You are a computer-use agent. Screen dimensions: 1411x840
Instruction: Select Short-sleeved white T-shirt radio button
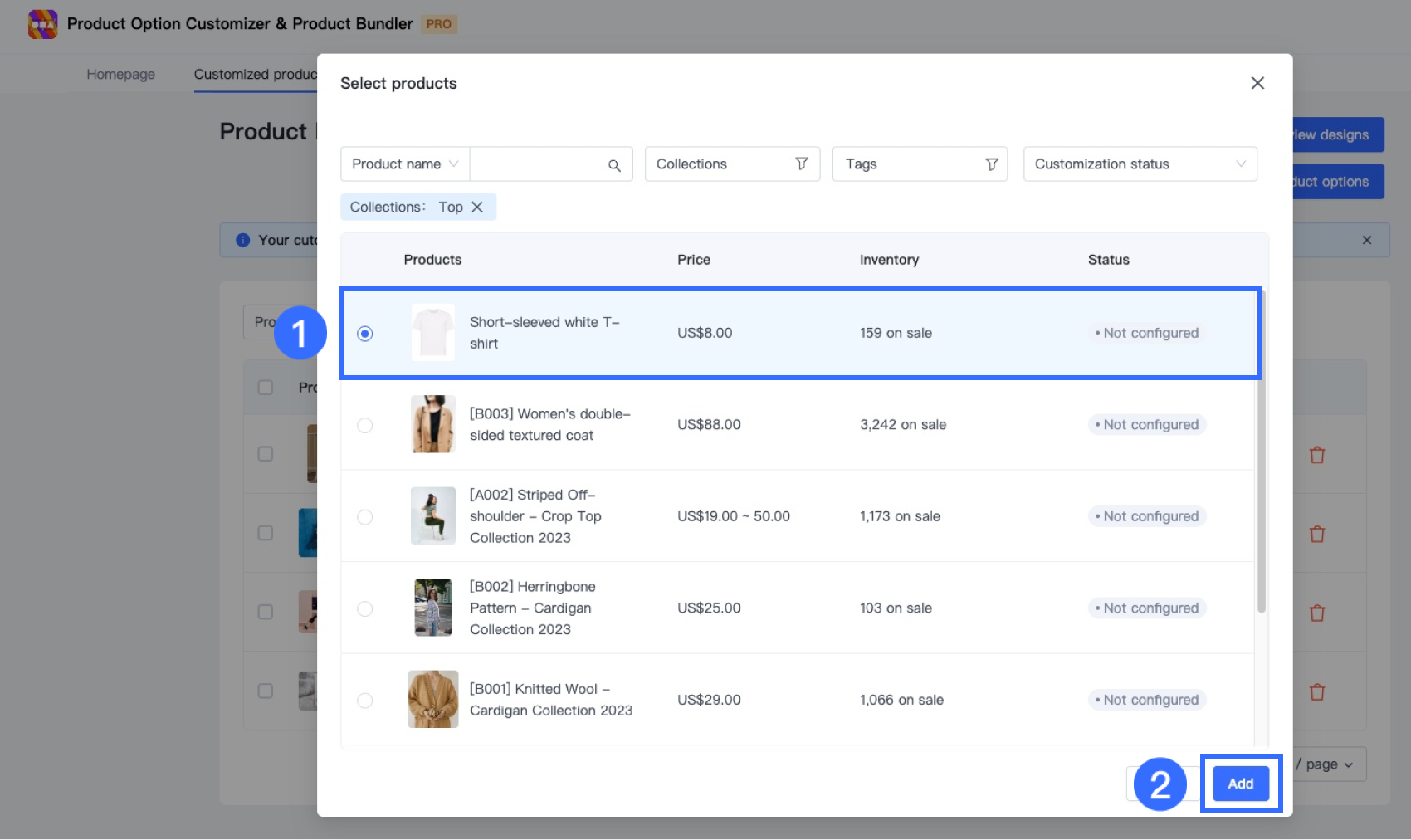point(365,334)
